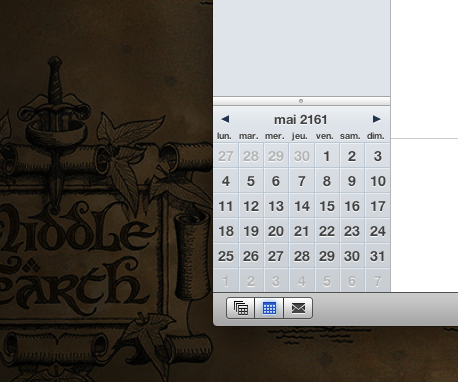Open the notifications envelope icon

298,308
